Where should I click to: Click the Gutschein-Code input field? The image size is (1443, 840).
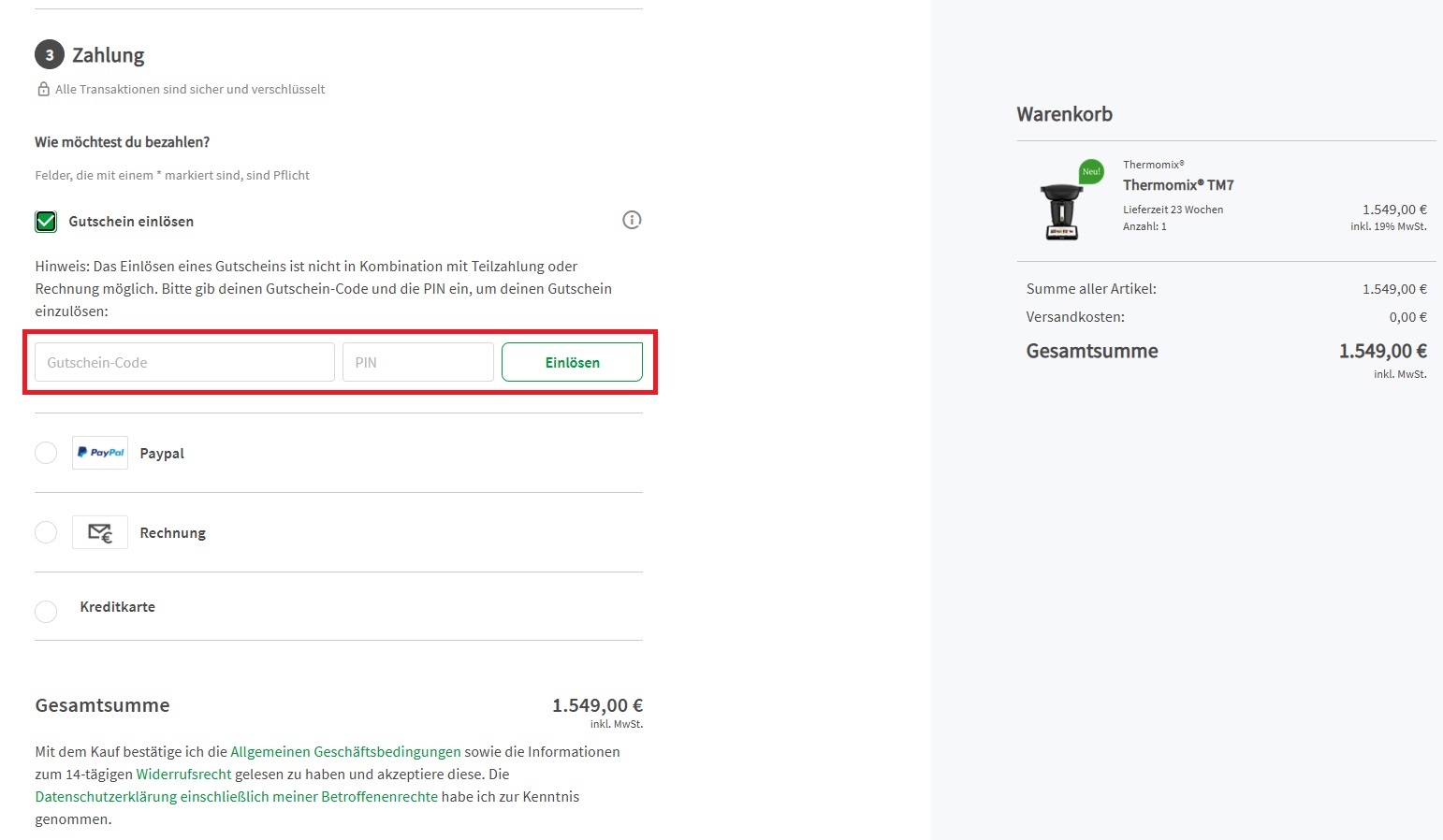184,362
